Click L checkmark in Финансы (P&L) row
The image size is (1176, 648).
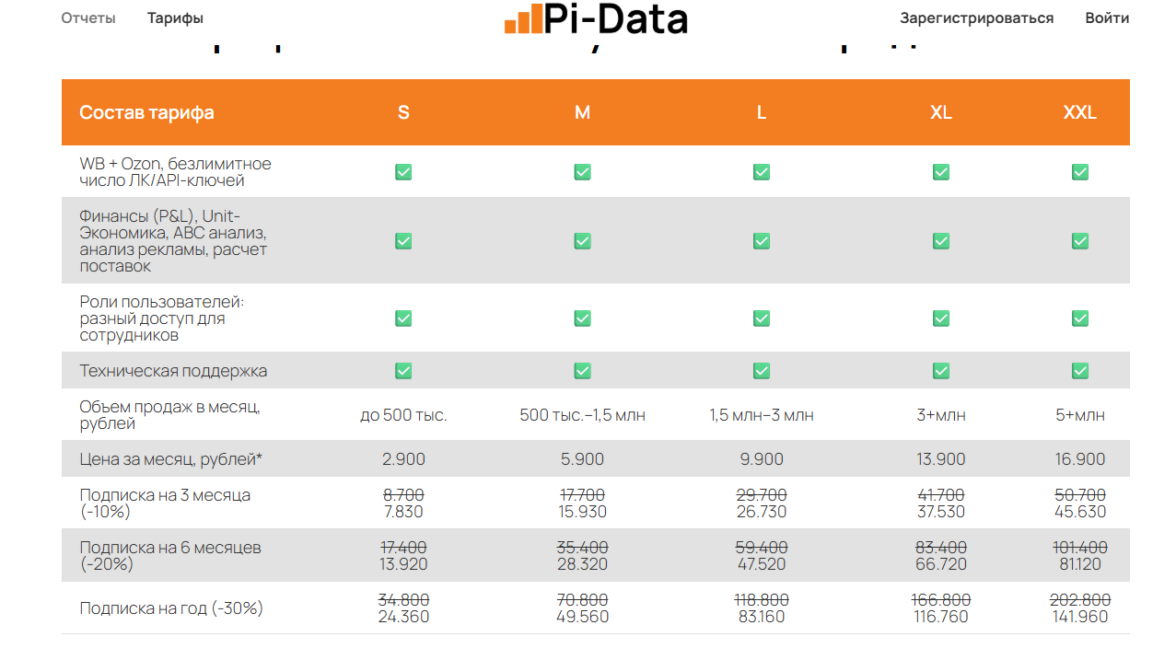click(761, 241)
